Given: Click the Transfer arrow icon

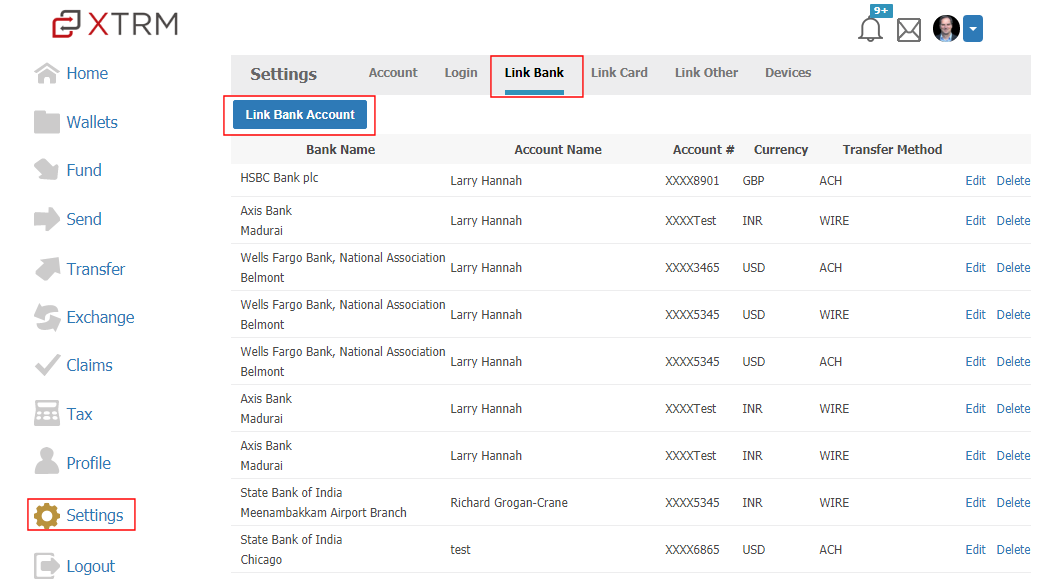Looking at the screenshot, I should coord(47,269).
